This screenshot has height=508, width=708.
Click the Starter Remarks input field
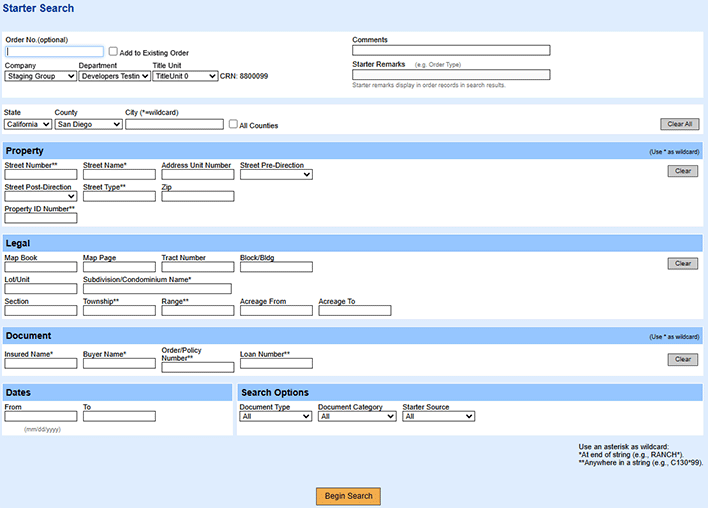click(451, 75)
